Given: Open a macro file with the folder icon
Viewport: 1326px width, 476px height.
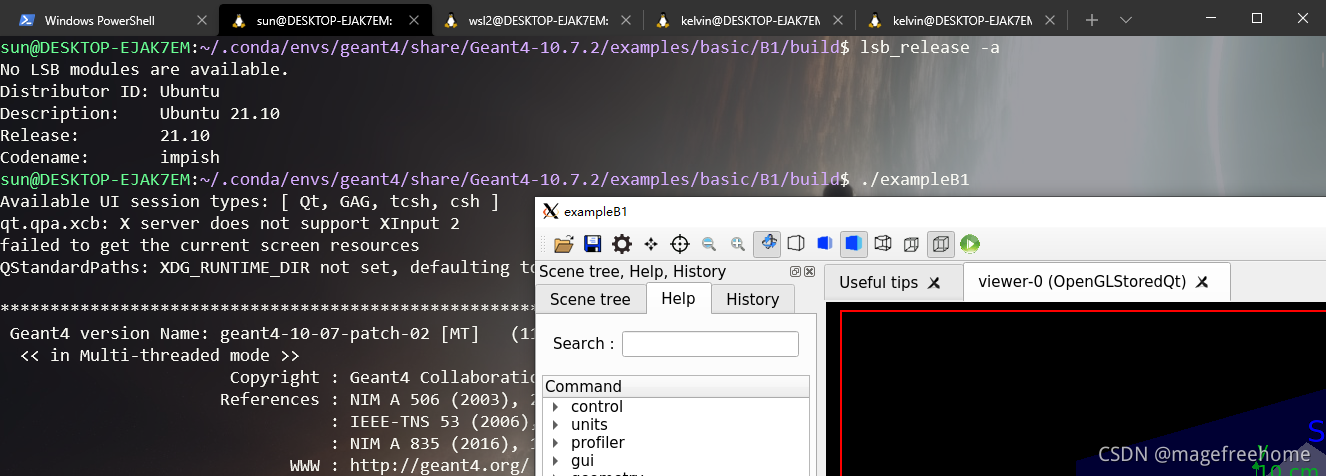Looking at the screenshot, I should (563, 244).
